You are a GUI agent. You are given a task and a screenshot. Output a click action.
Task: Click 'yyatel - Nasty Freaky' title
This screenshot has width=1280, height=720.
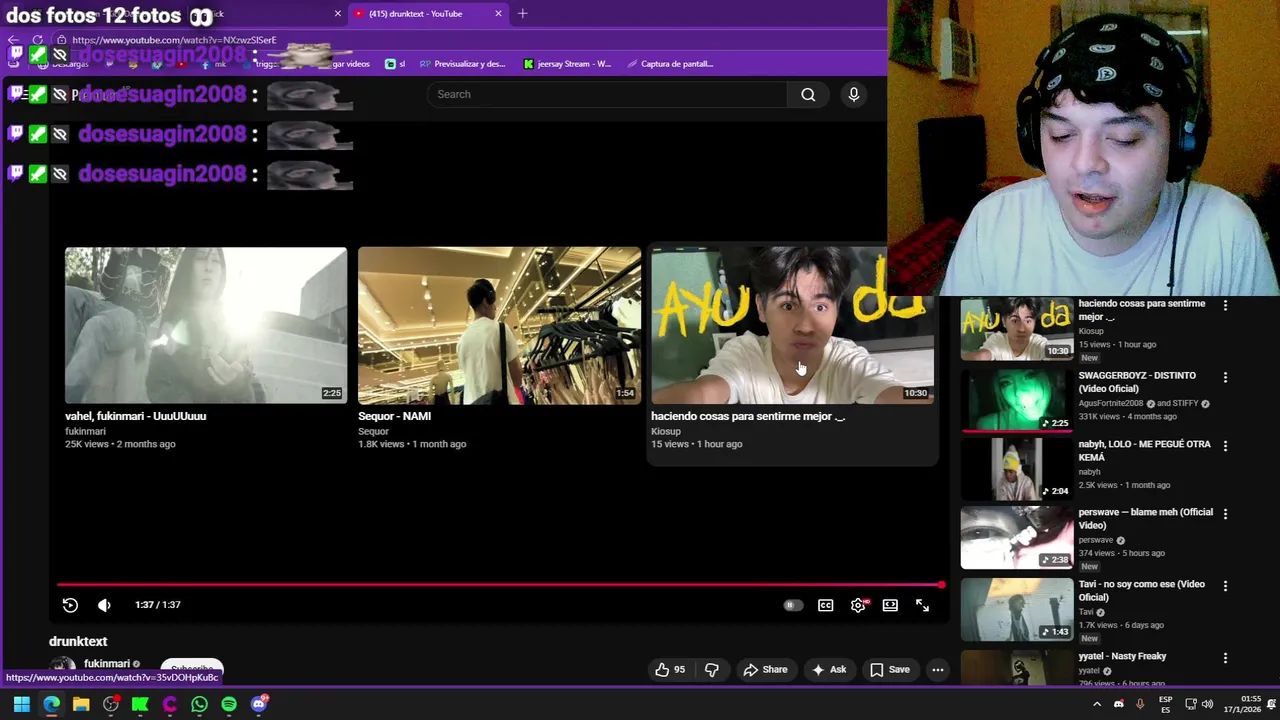point(1122,656)
